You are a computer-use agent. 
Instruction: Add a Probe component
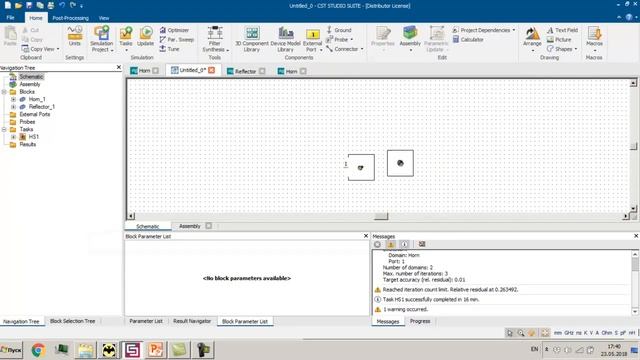pyautogui.click(x=337, y=40)
